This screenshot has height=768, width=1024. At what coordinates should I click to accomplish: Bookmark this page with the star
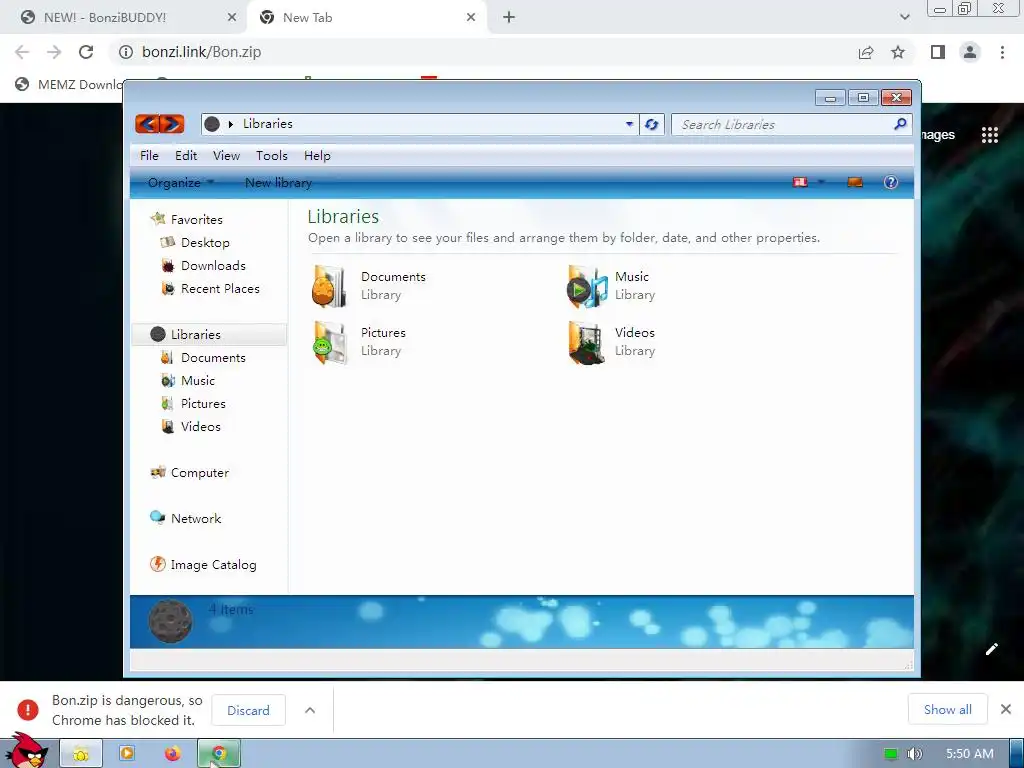point(898,52)
